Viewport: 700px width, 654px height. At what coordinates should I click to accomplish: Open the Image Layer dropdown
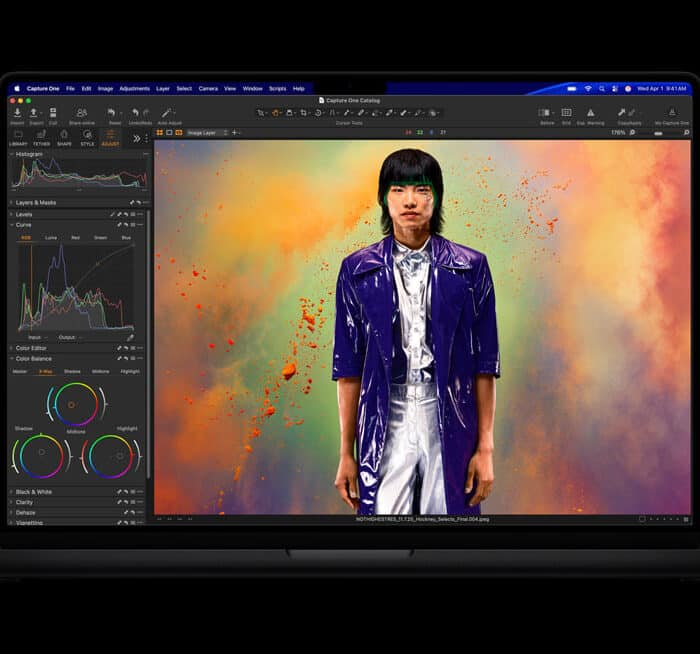pos(208,133)
